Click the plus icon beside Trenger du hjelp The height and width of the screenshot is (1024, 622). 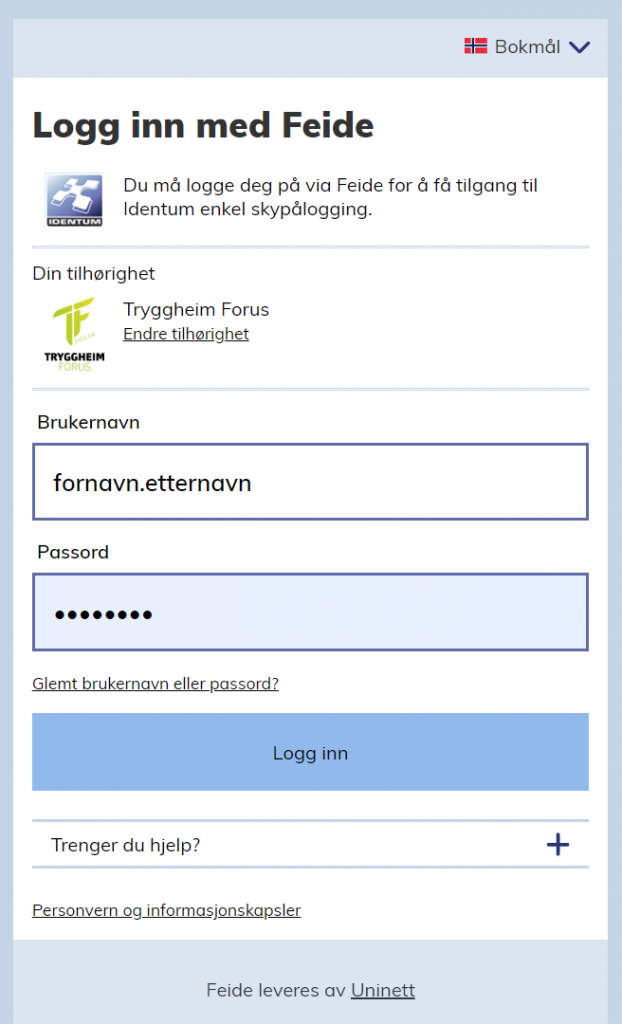(557, 845)
